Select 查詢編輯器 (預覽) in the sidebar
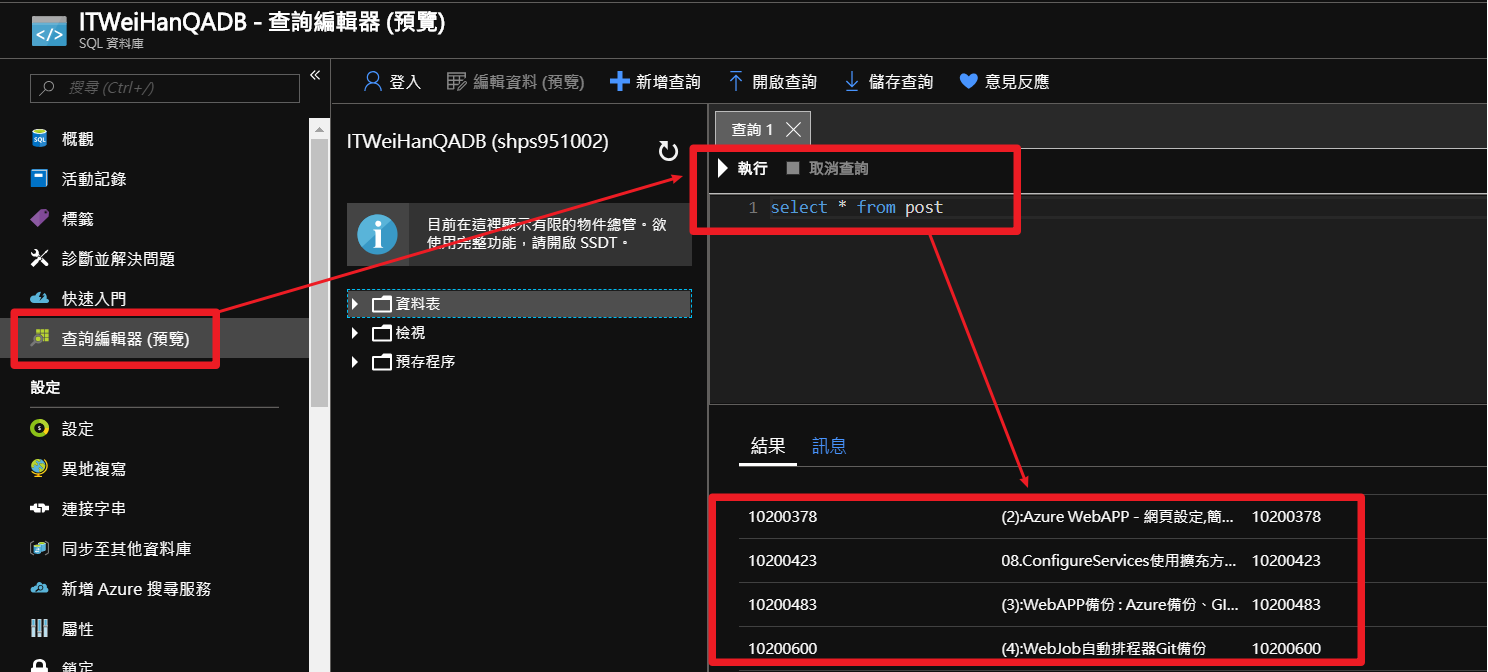Screen dimensions: 1488x672 click(x=125, y=339)
